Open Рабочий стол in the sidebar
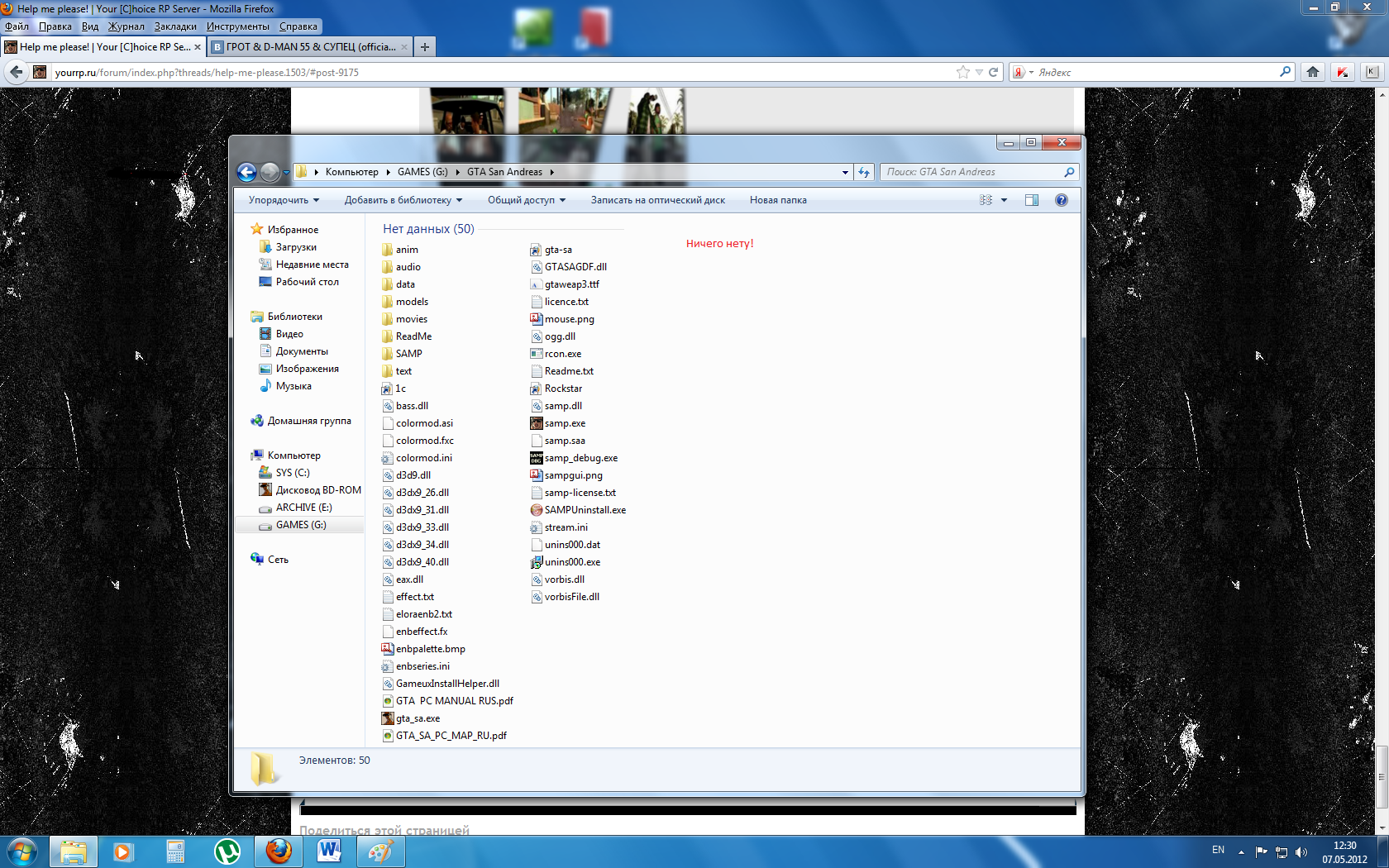 pyautogui.click(x=299, y=282)
